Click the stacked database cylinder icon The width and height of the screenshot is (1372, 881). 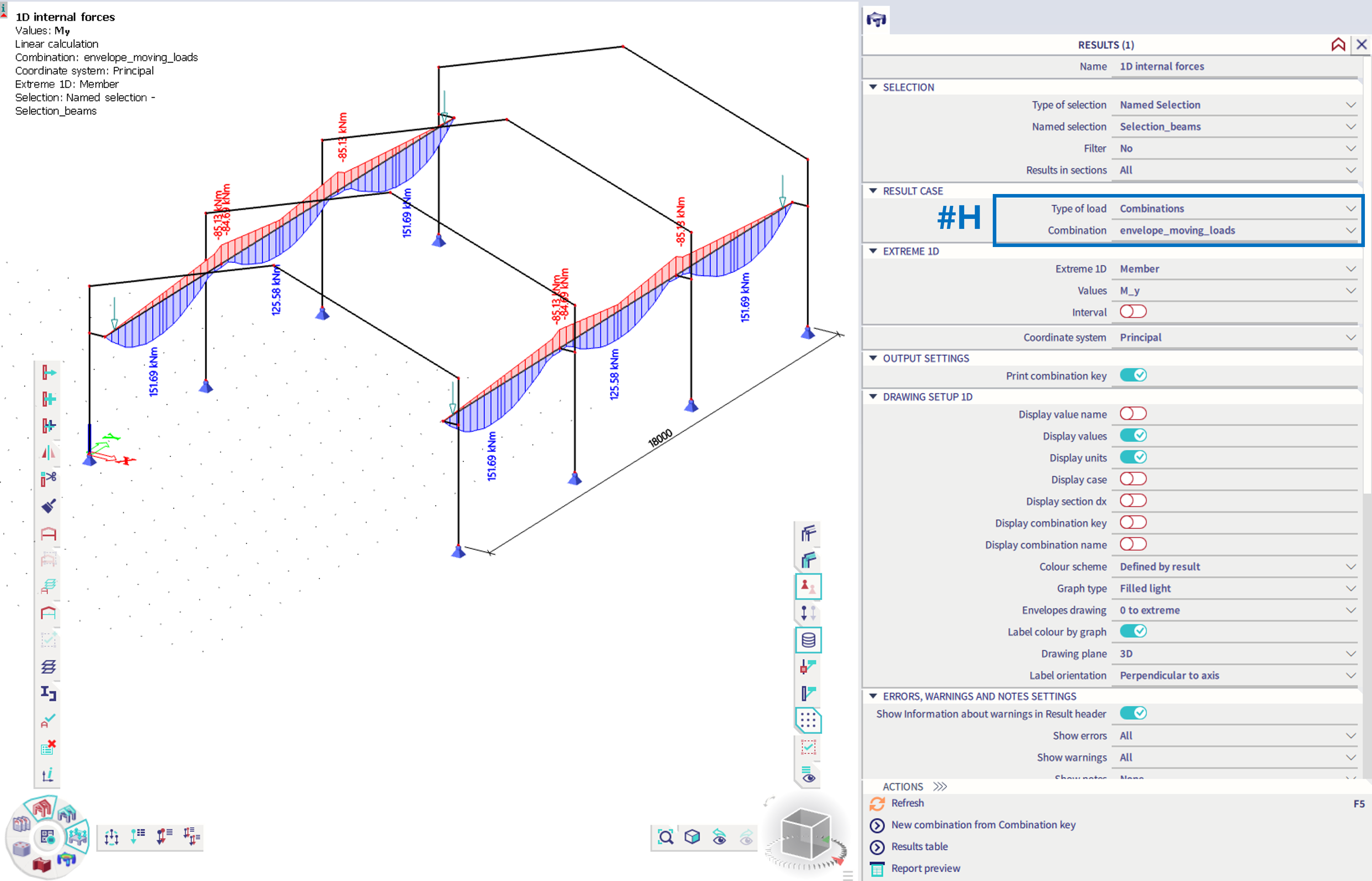808,640
